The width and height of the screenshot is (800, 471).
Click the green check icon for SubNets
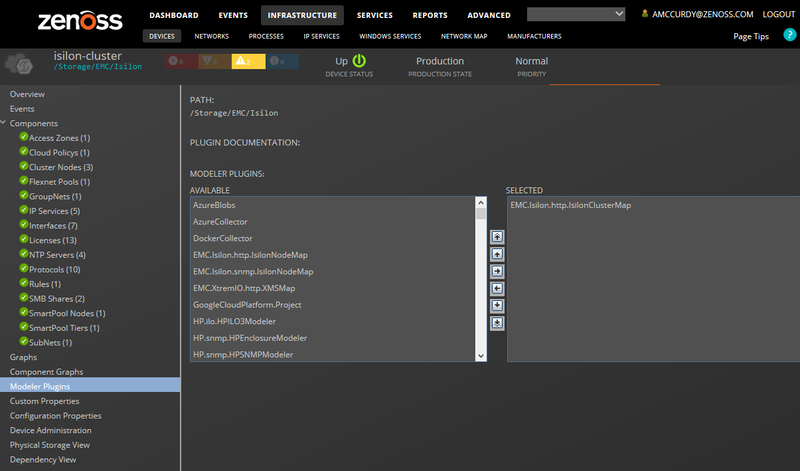(23, 341)
